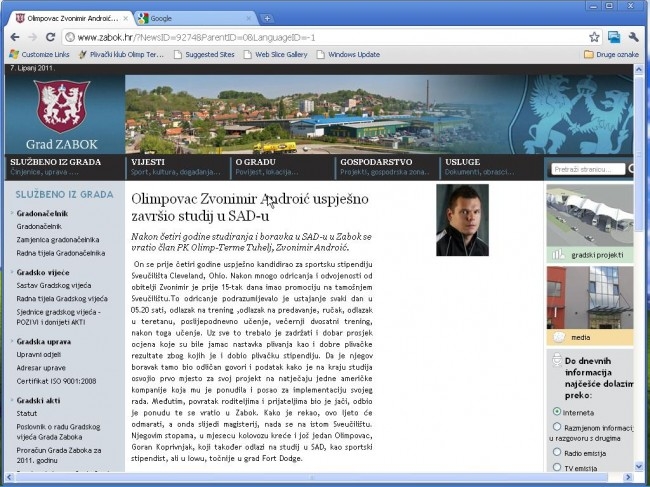
Task: Open a new tab with the plus button
Action: (267, 18)
